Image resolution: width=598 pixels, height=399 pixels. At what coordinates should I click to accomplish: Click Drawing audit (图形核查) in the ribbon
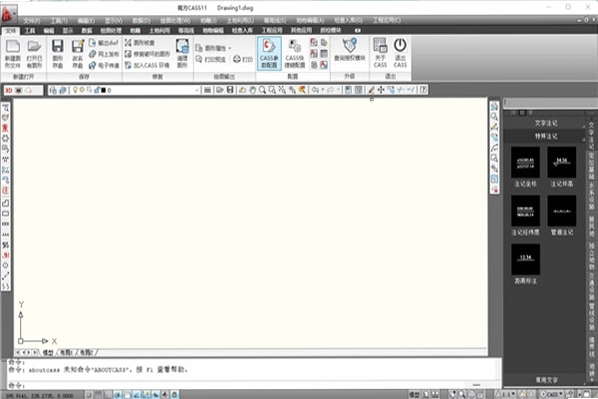pos(140,43)
